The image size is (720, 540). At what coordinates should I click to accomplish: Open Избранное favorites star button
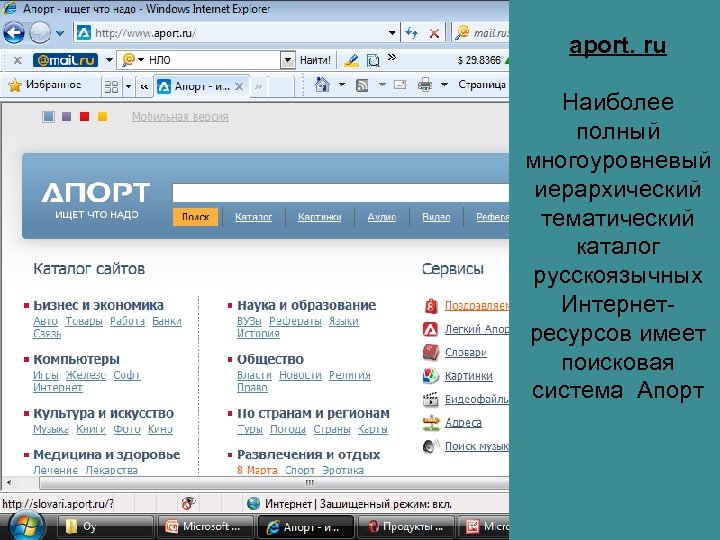pyautogui.click(x=45, y=85)
